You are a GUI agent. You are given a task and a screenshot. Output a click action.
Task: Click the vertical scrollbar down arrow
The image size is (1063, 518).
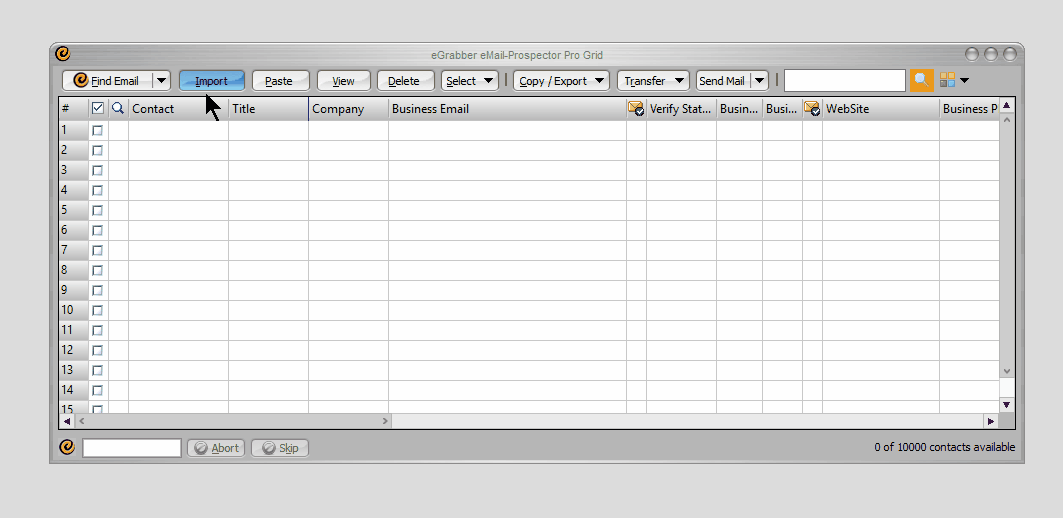(x=1007, y=404)
